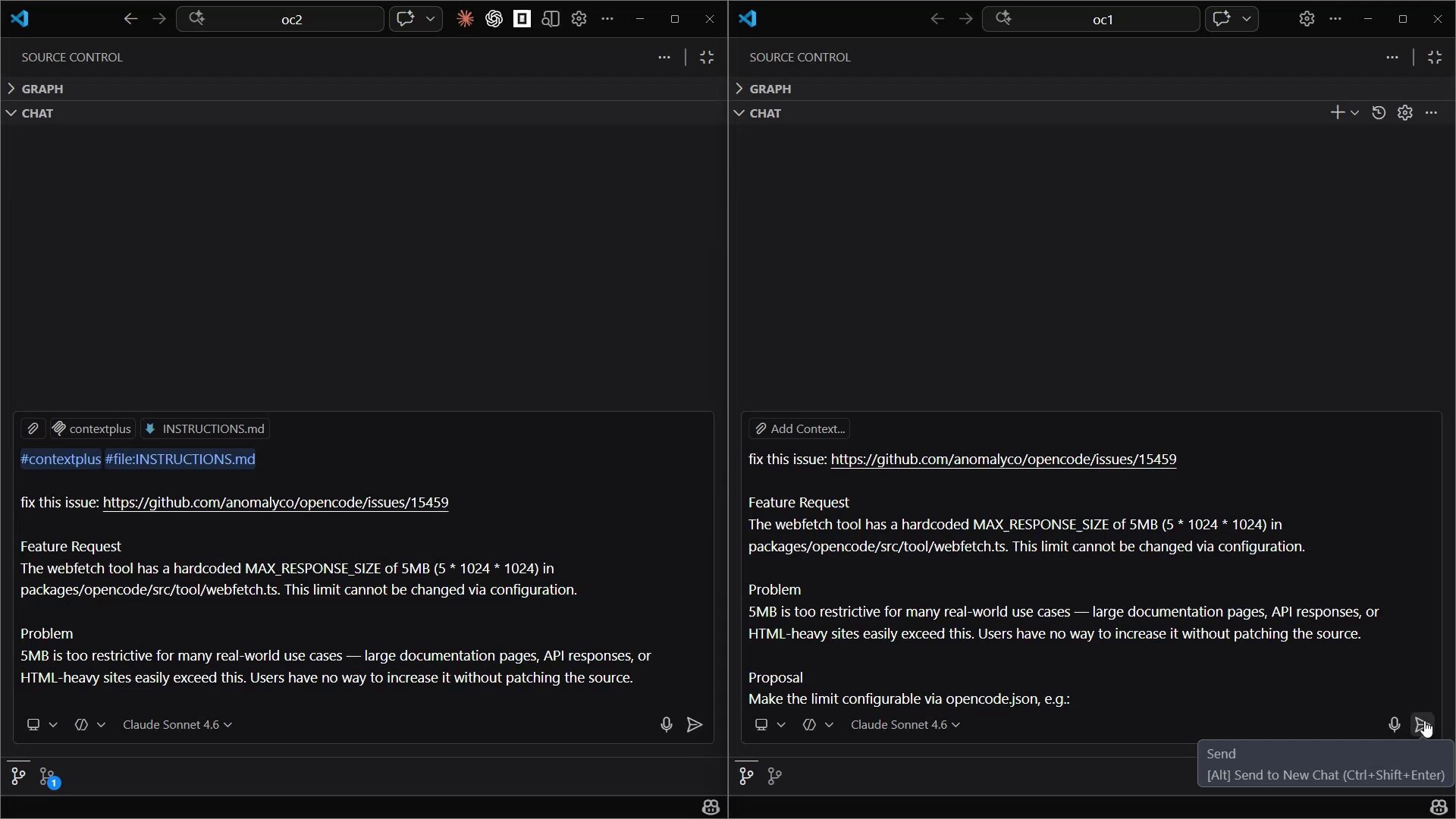Toggle the maximized panel size in oc2

tap(707, 58)
